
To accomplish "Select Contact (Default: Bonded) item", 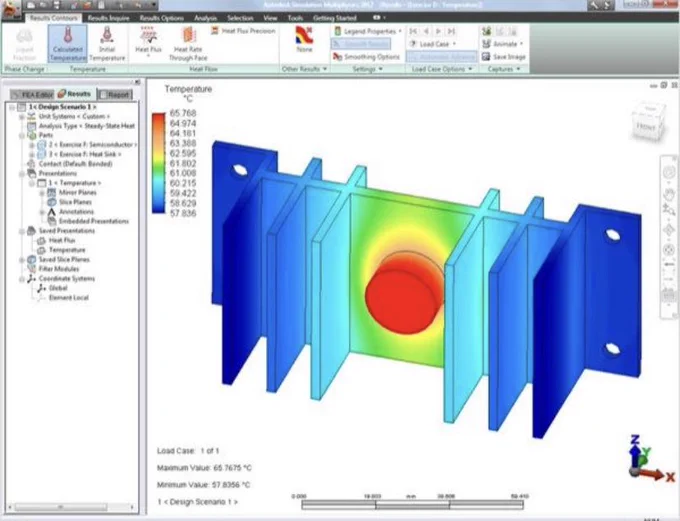I will point(70,164).
